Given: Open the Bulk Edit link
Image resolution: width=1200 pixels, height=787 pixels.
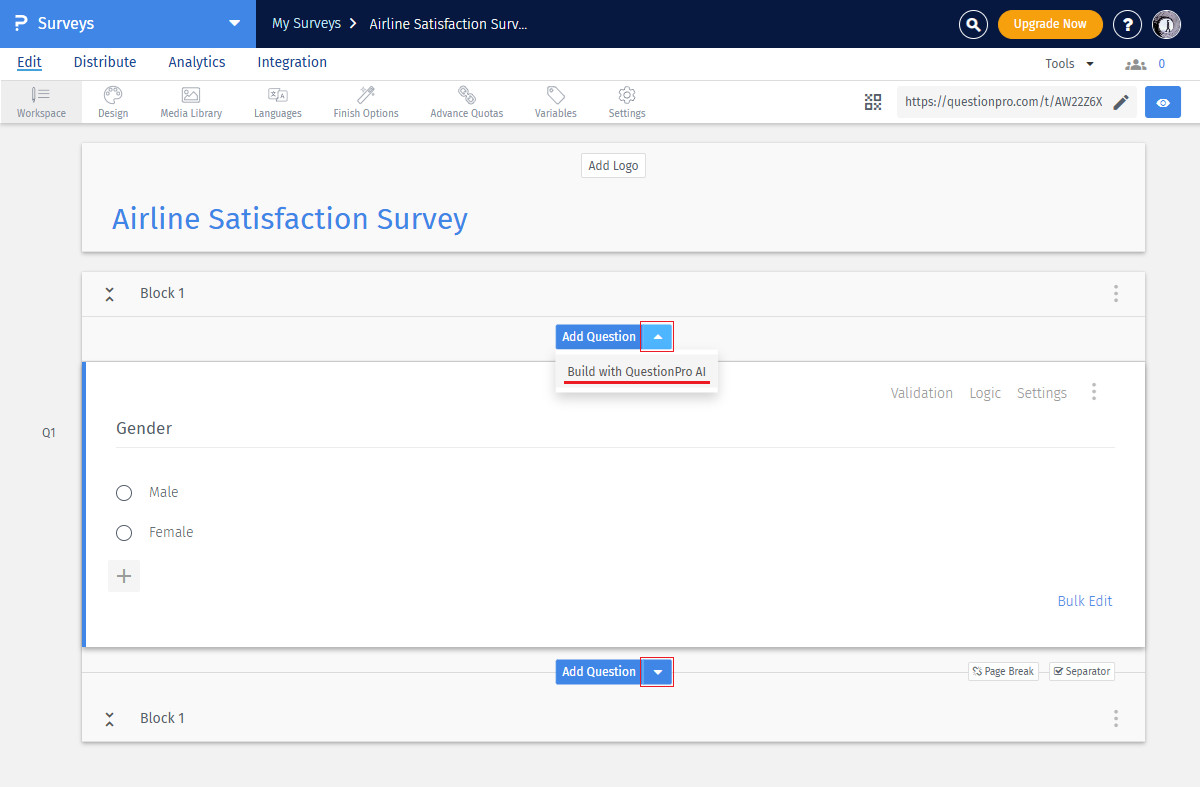Looking at the screenshot, I should 1084,601.
